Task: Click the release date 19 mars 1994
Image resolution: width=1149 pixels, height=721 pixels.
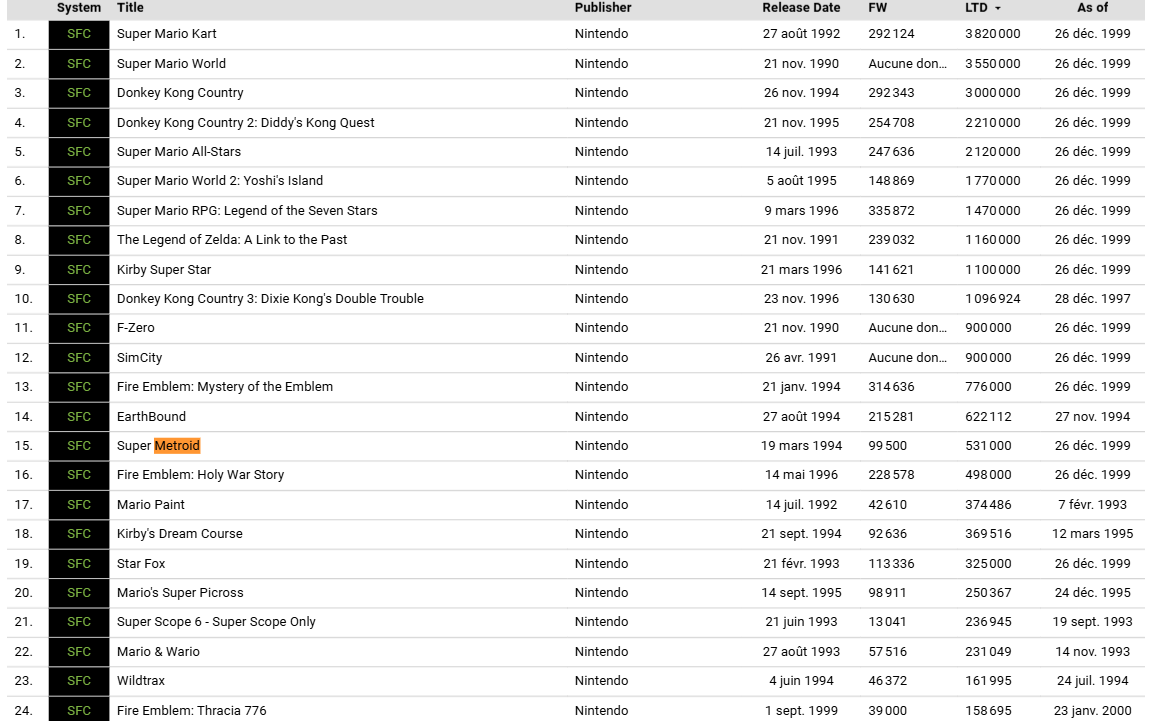Action: (801, 445)
